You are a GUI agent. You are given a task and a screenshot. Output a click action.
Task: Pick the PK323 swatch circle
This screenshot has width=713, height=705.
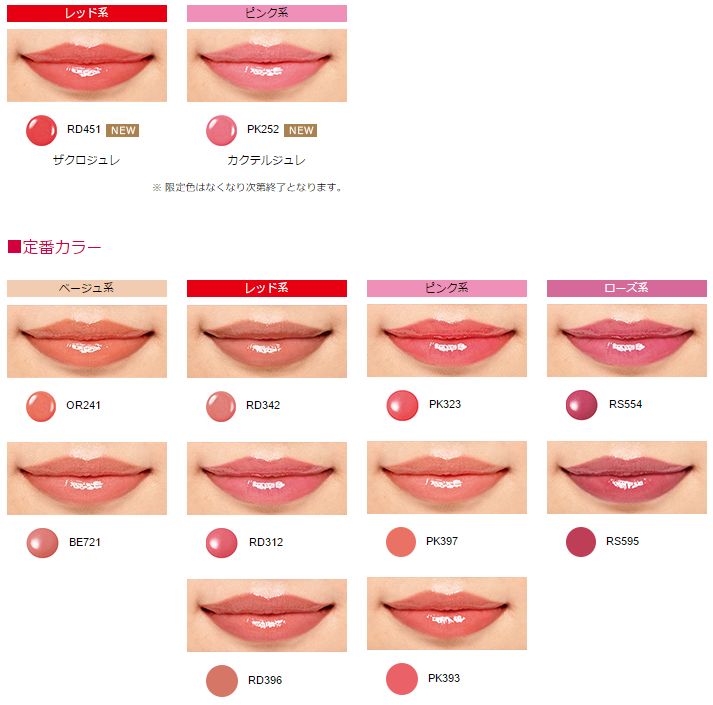point(402,405)
